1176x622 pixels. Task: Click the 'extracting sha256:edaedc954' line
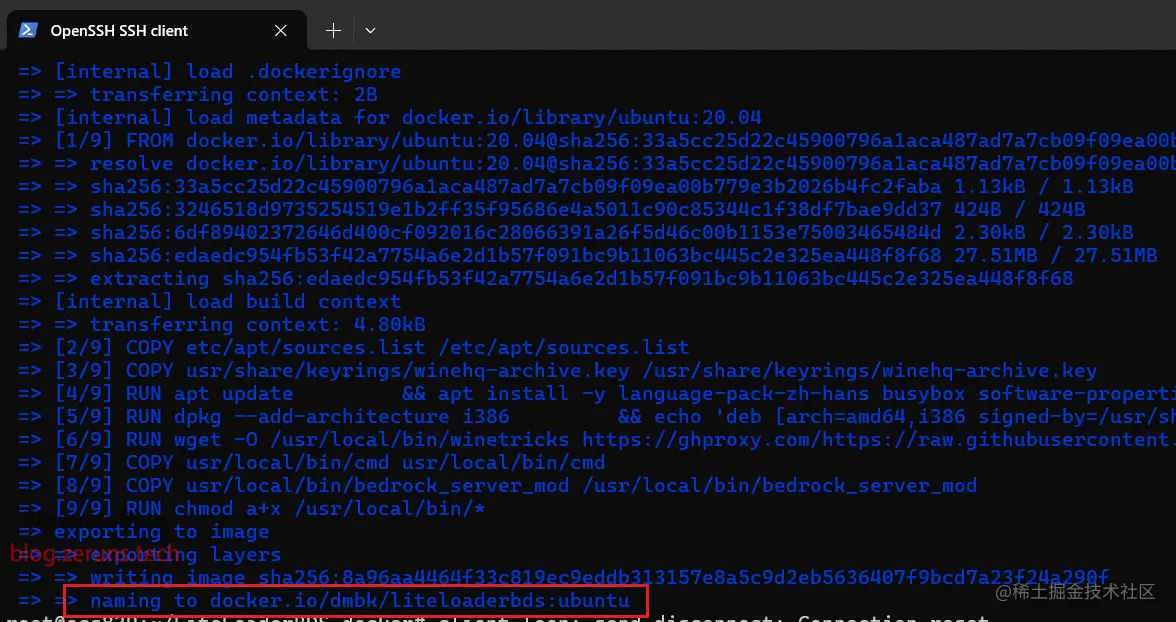[546, 279]
